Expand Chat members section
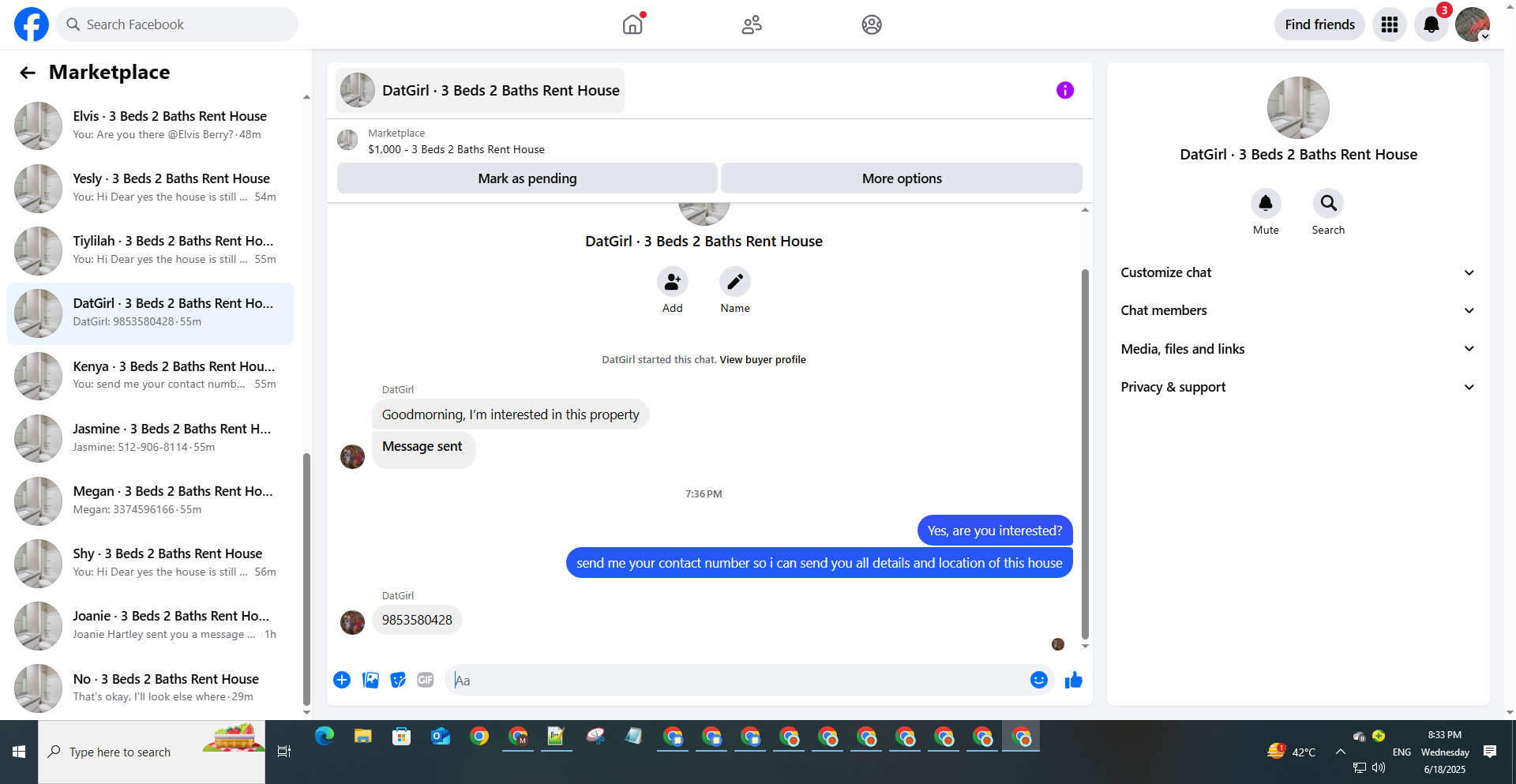 1298,310
